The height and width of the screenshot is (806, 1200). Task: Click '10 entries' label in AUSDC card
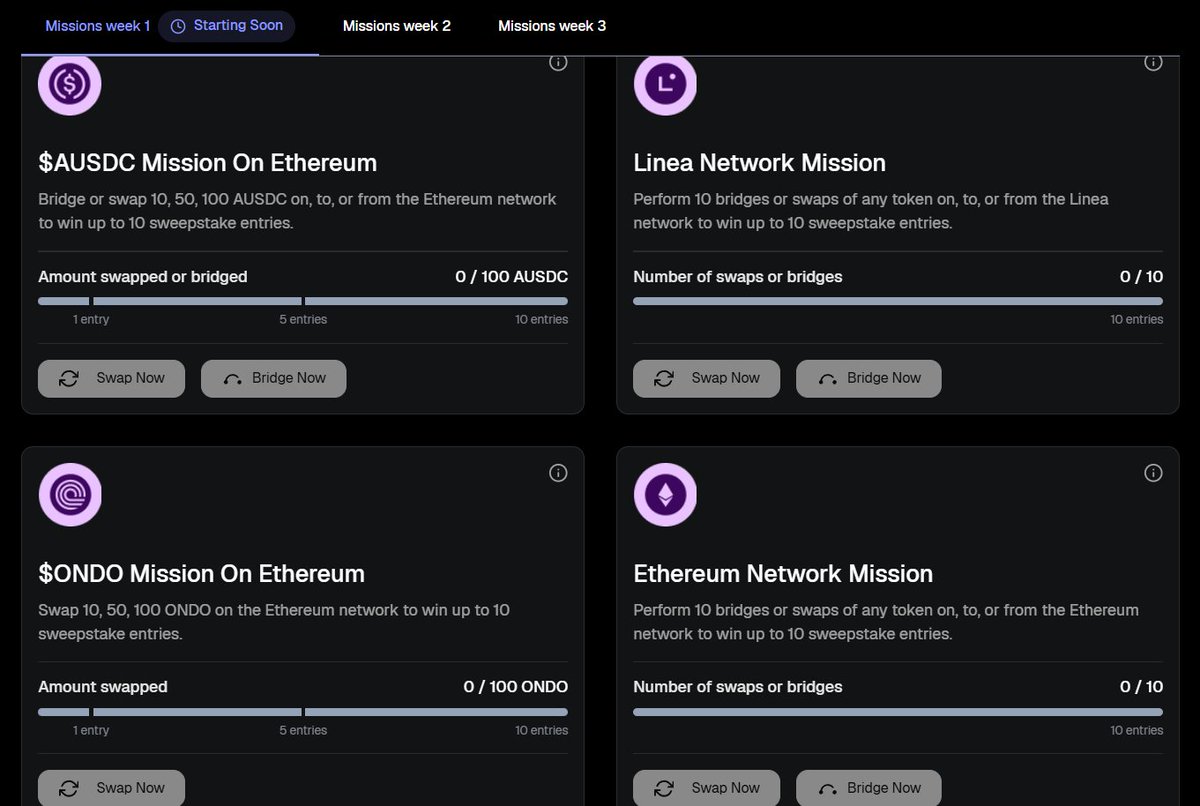(542, 320)
